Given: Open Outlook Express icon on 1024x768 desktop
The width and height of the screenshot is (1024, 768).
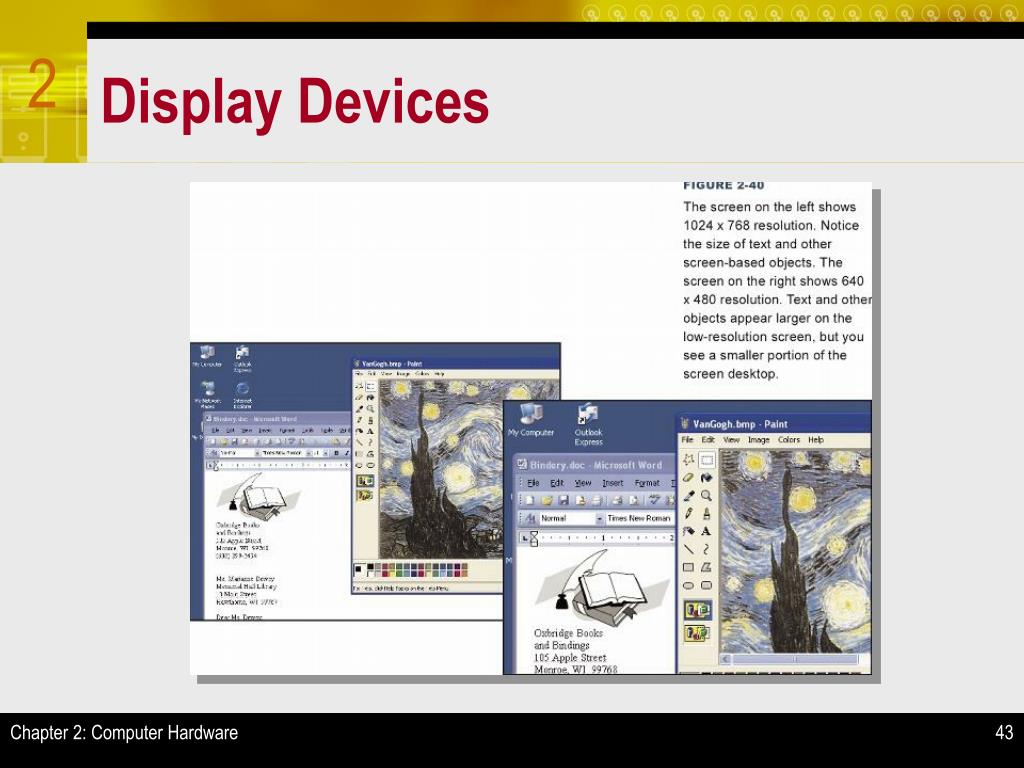Looking at the screenshot, I should coord(242,359).
